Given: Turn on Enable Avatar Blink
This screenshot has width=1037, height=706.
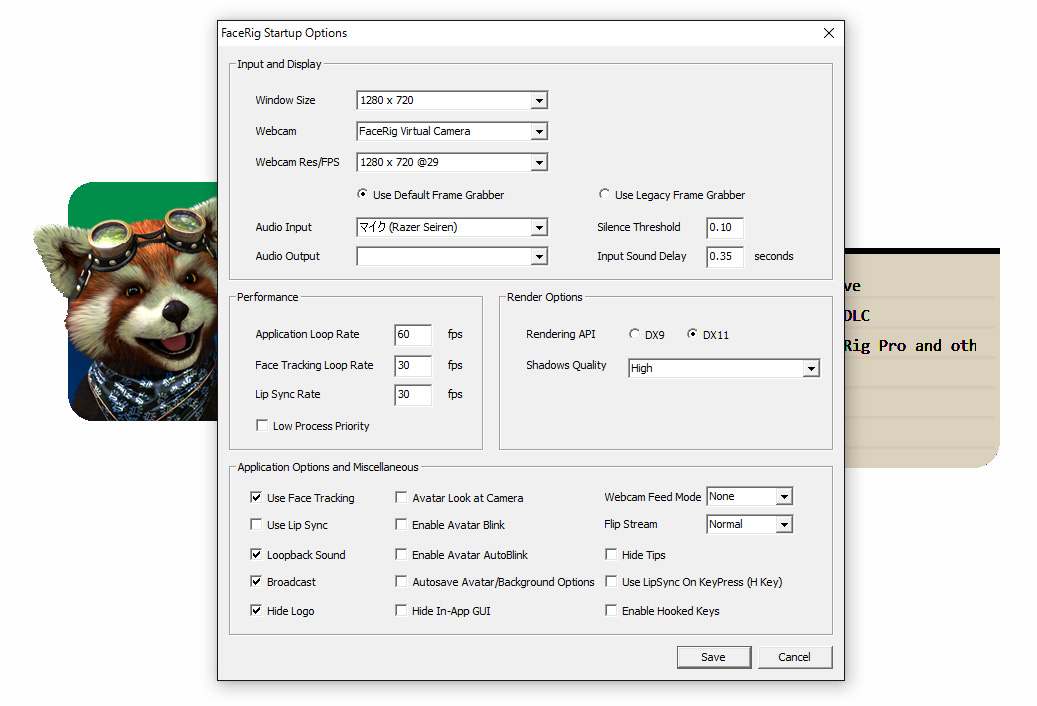Looking at the screenshot, I should [402, 525].
